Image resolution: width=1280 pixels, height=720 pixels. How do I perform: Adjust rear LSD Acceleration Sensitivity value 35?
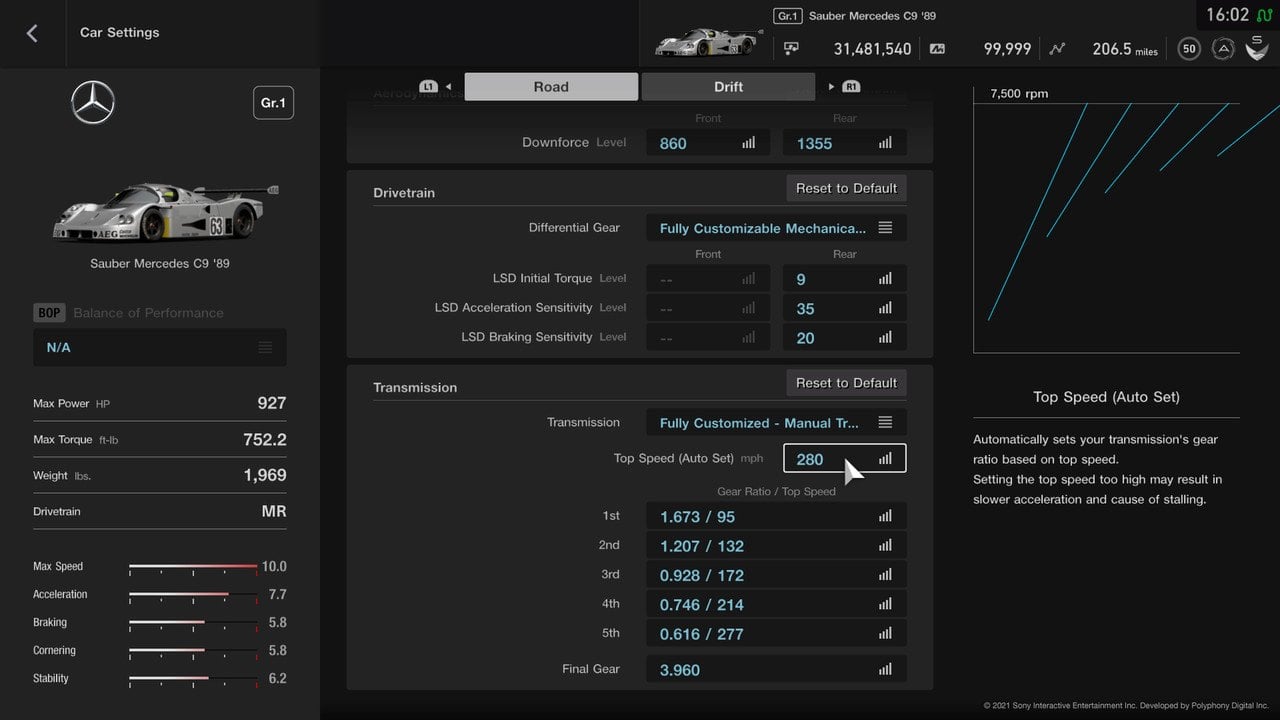coord(845,308)
